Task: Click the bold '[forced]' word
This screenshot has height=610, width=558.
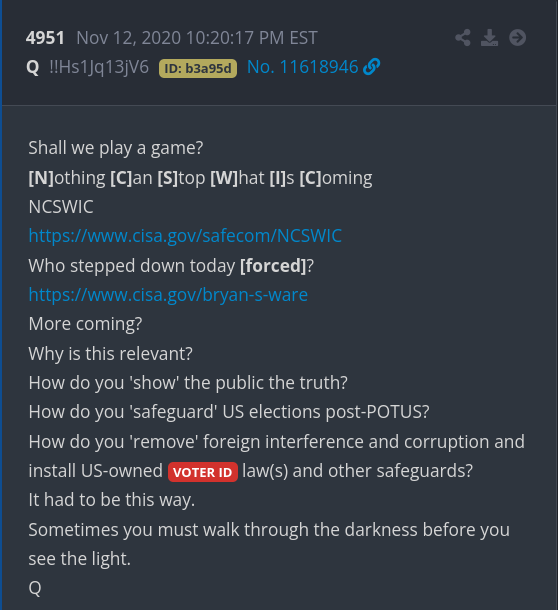Action: coord(273,266)
